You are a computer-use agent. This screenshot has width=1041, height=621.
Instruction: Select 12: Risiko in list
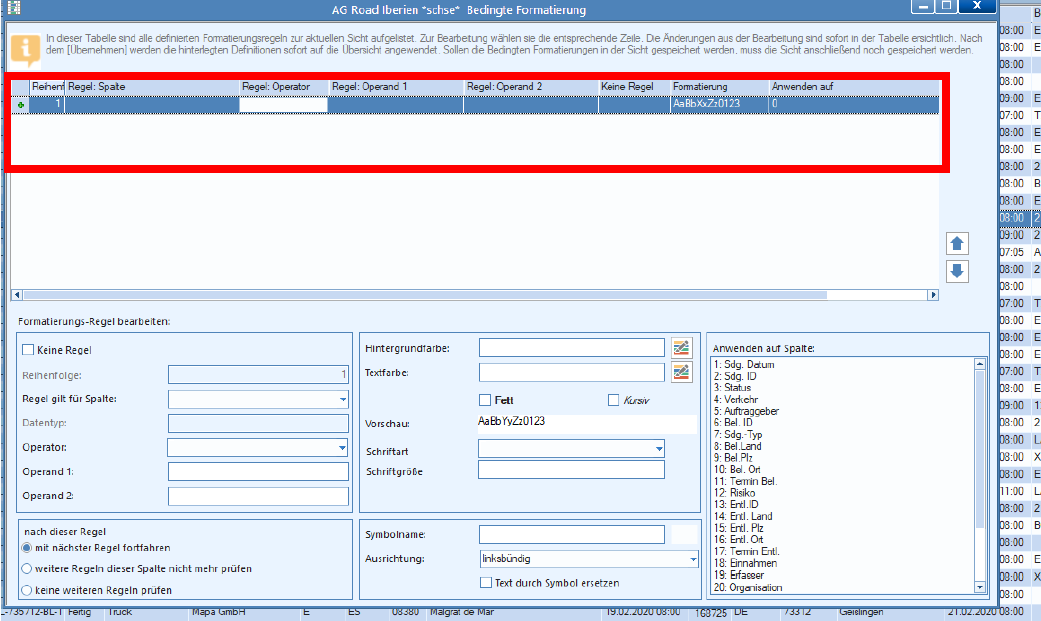734,493
